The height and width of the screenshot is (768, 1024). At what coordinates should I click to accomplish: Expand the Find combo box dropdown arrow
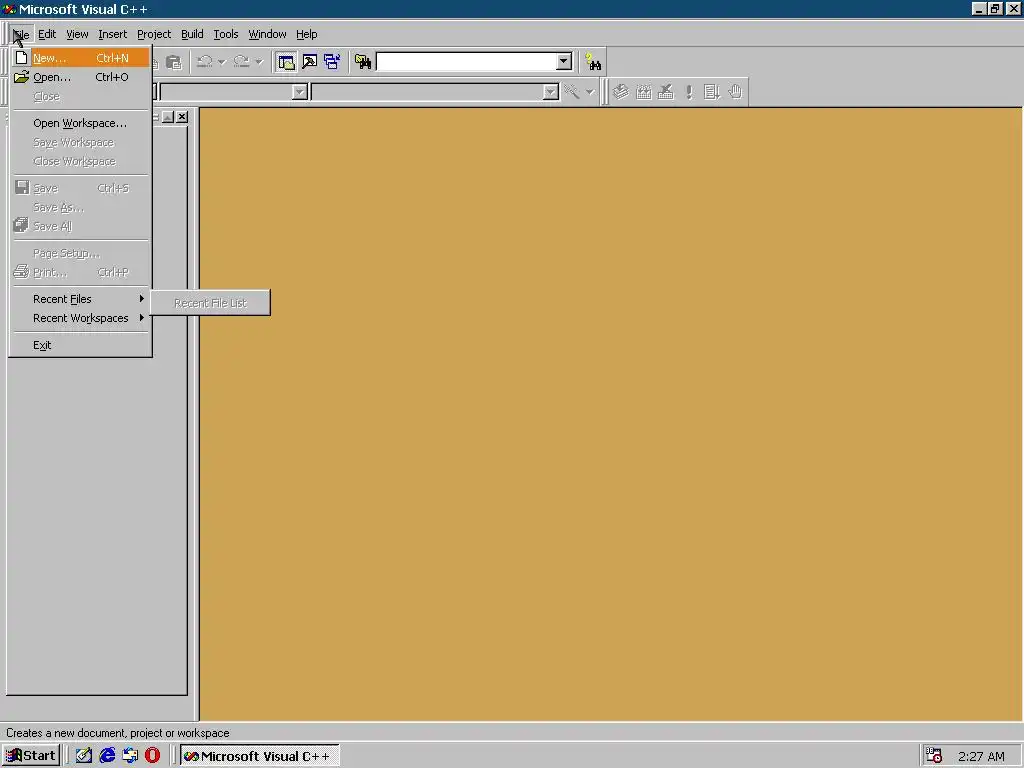coord(564,62)
